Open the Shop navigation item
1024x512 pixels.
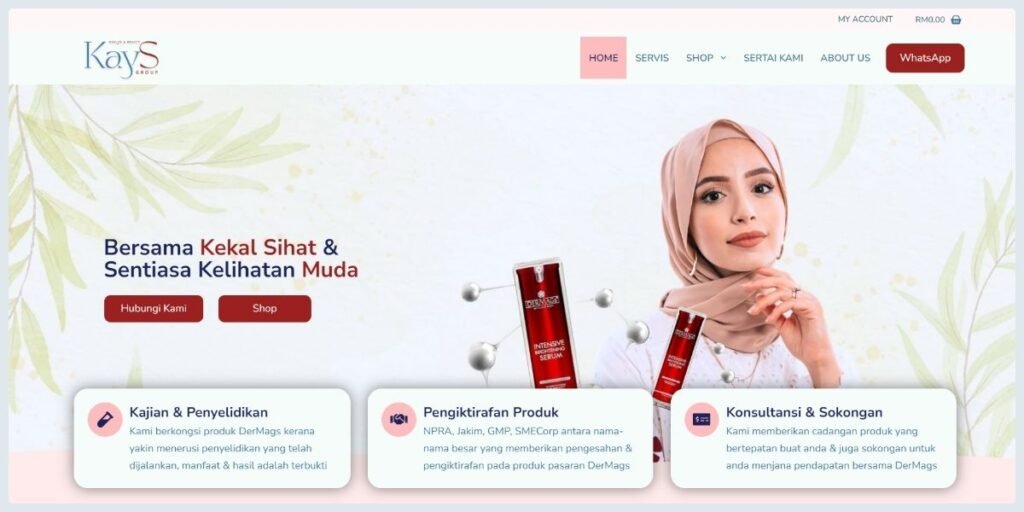pos(699,58)
